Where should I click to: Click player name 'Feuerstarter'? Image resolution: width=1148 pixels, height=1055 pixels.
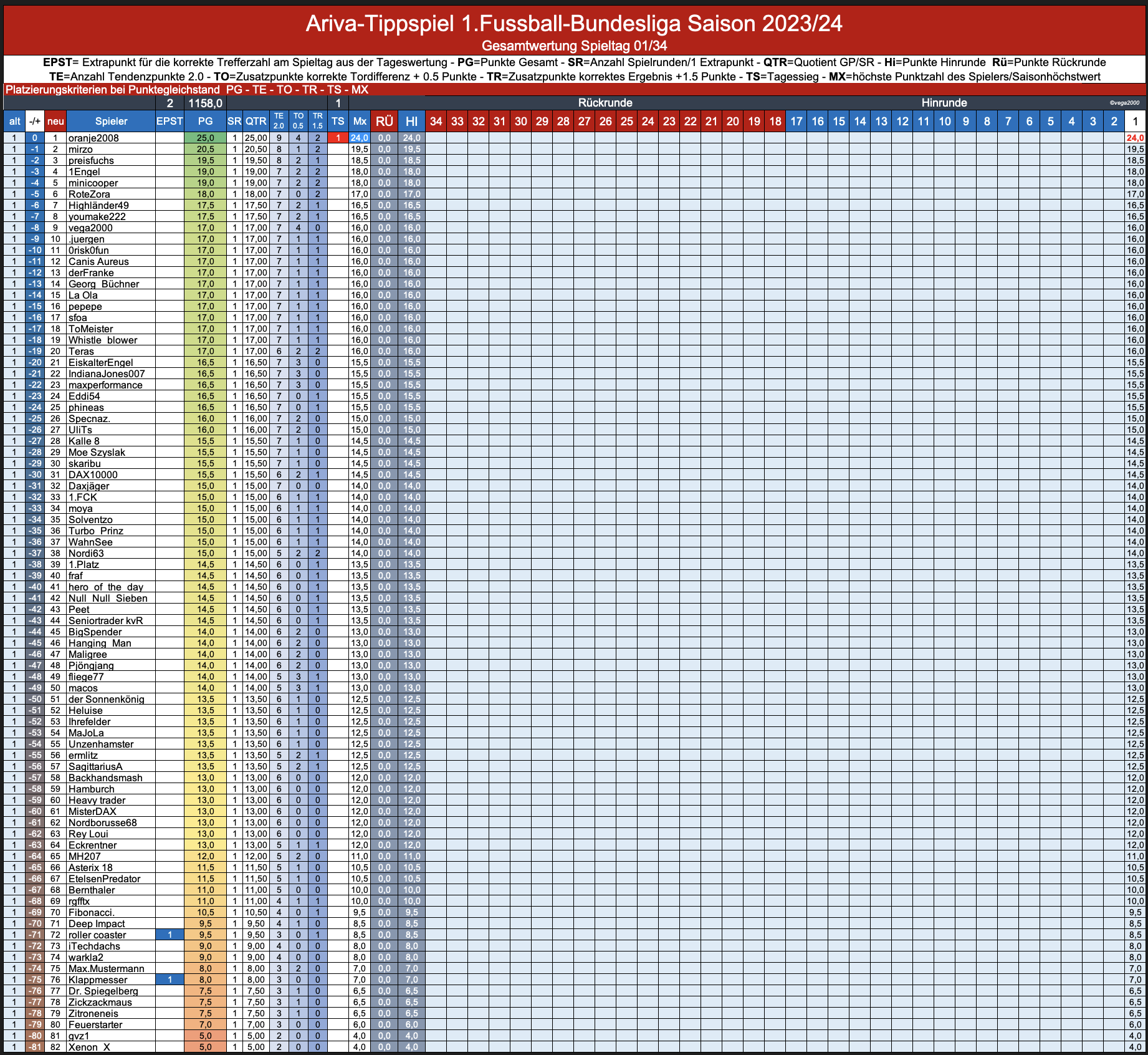95,1024
